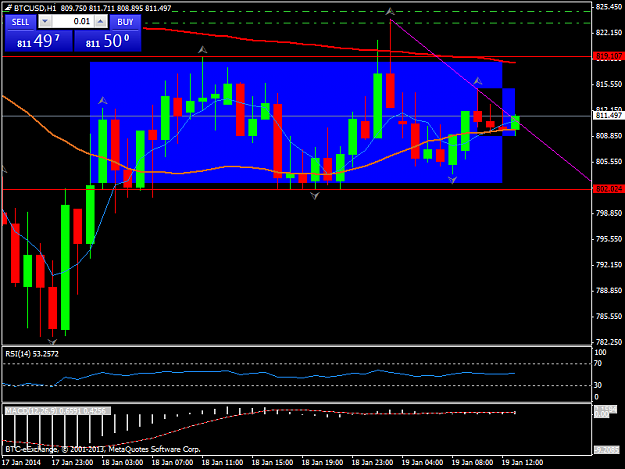Click the 782.250 price scale value
Screen dimensions: 625x469
point(609,342)
